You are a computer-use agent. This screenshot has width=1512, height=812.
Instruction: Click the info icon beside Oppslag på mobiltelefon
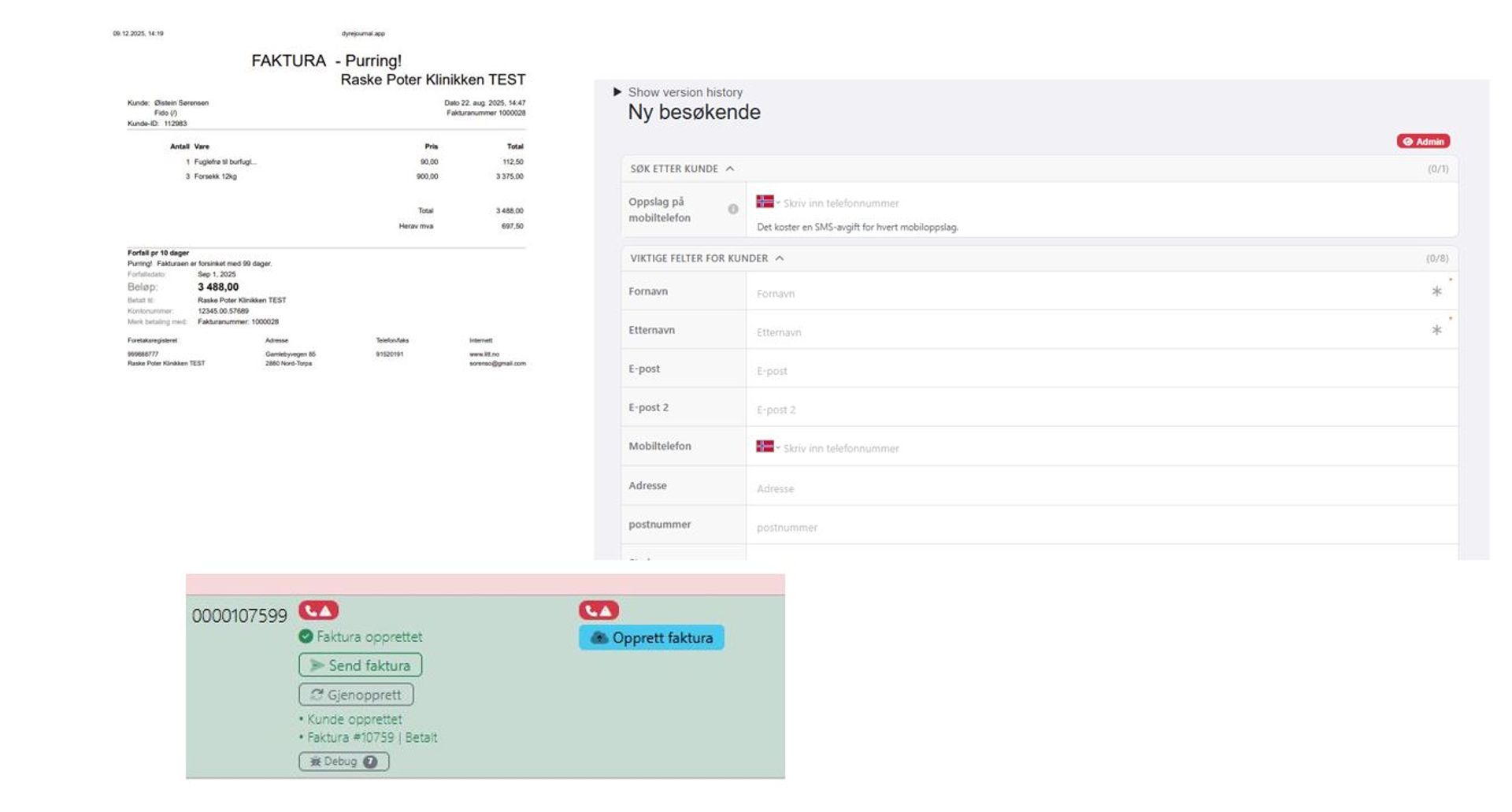733,209
